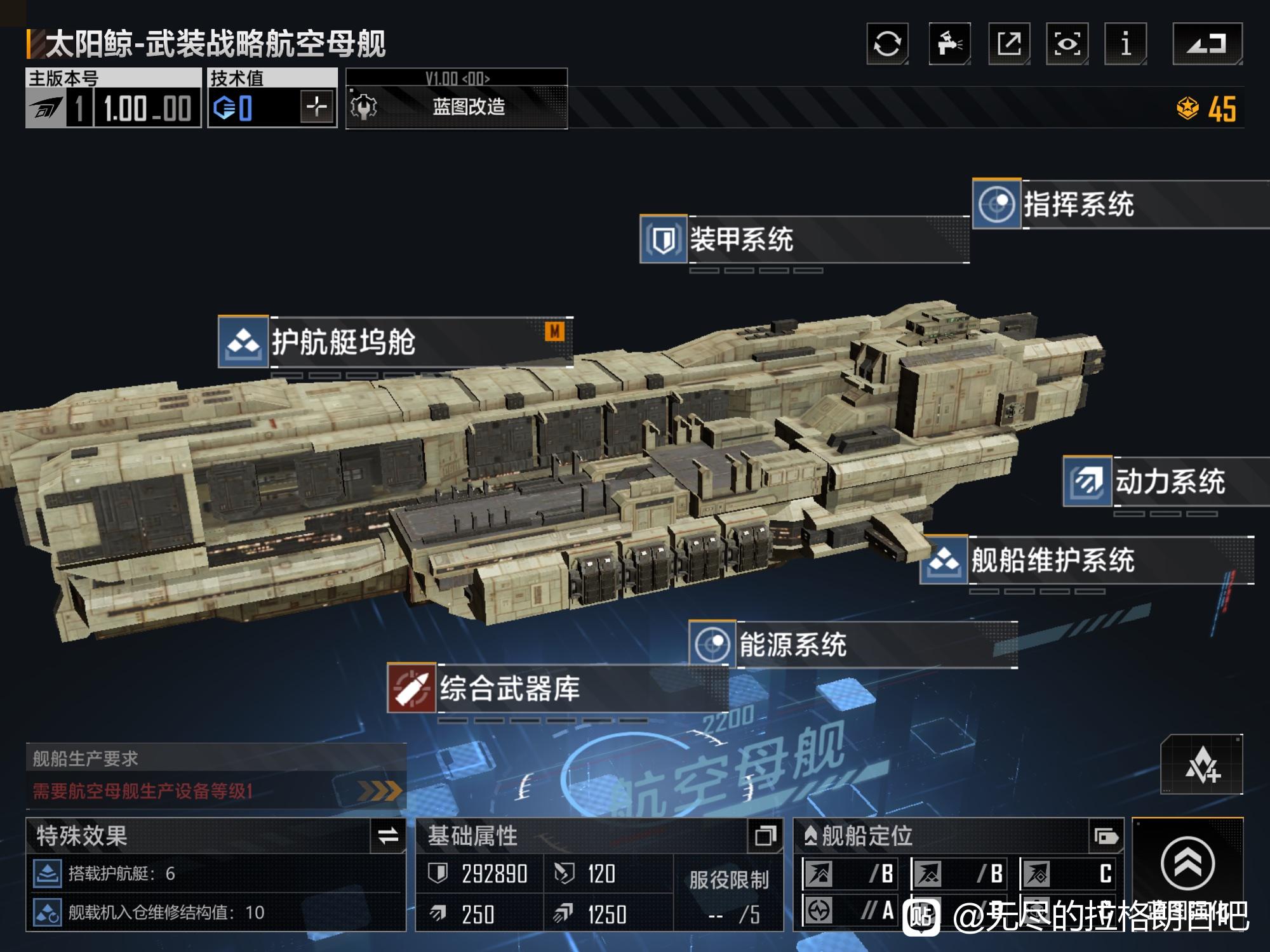
Task: Expand the 基础属性 panel window icon
Action: [766, 836]
